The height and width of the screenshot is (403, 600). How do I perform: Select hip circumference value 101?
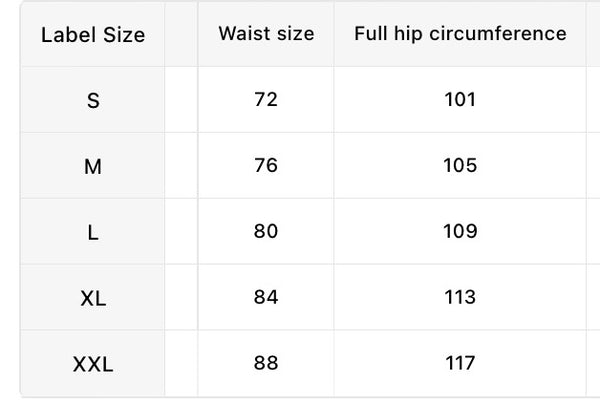(x=460, y=99)
